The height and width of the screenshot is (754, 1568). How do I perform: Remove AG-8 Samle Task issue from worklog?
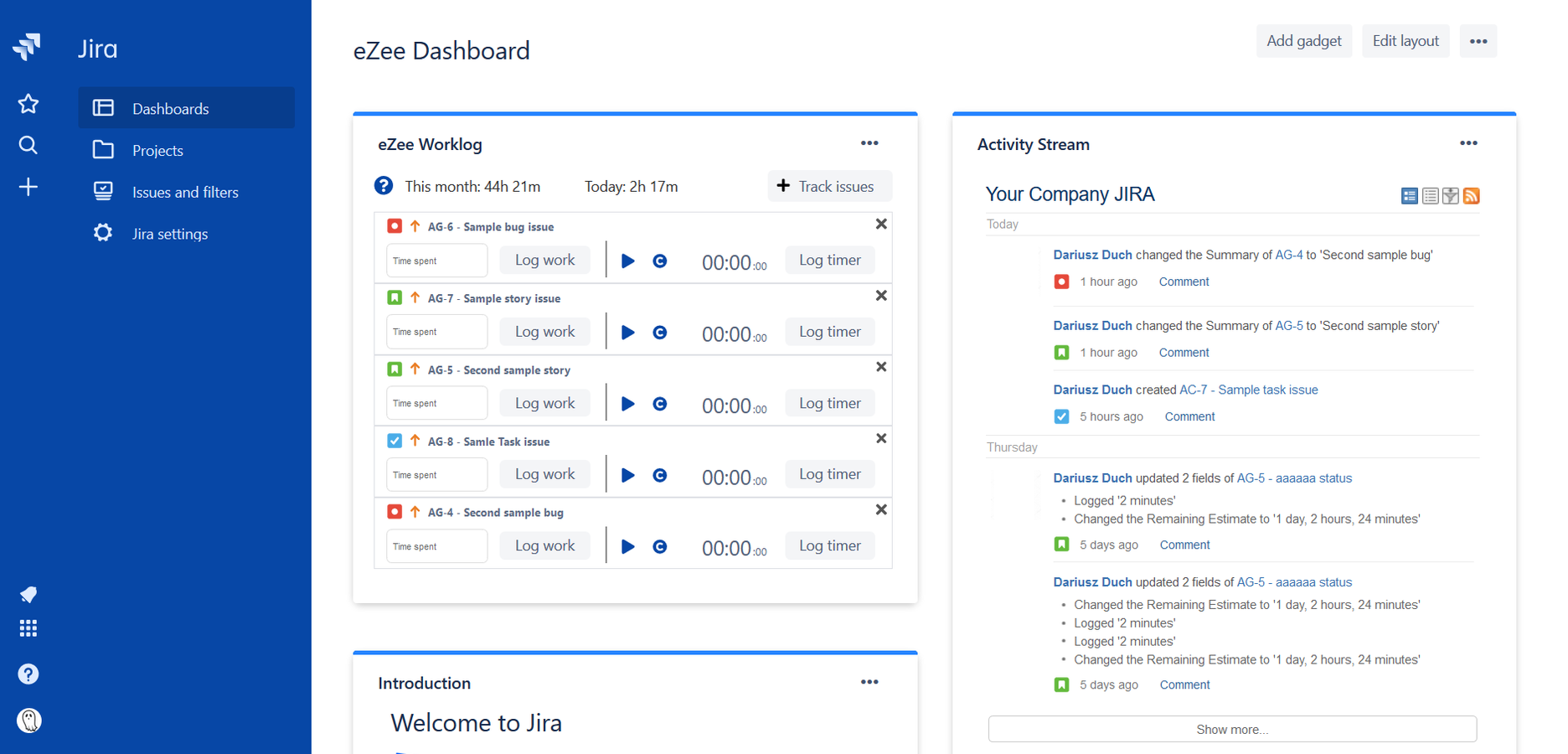[x=881, y=439]
